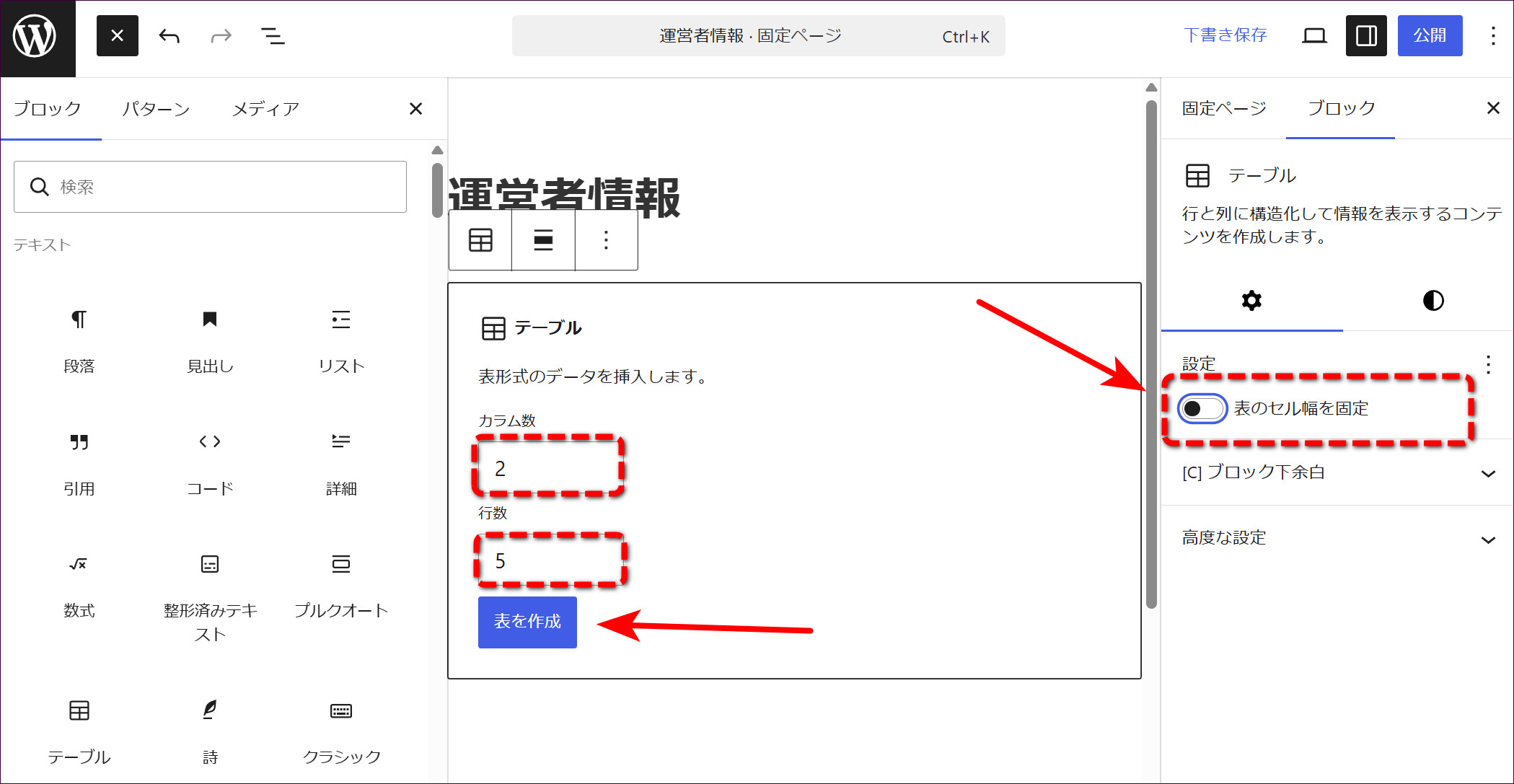The height and width of the screenshot is (784, 1514).
Task: Open the 設定 panel options menu
Action: pyautogui.click(x=1488, y=364)
